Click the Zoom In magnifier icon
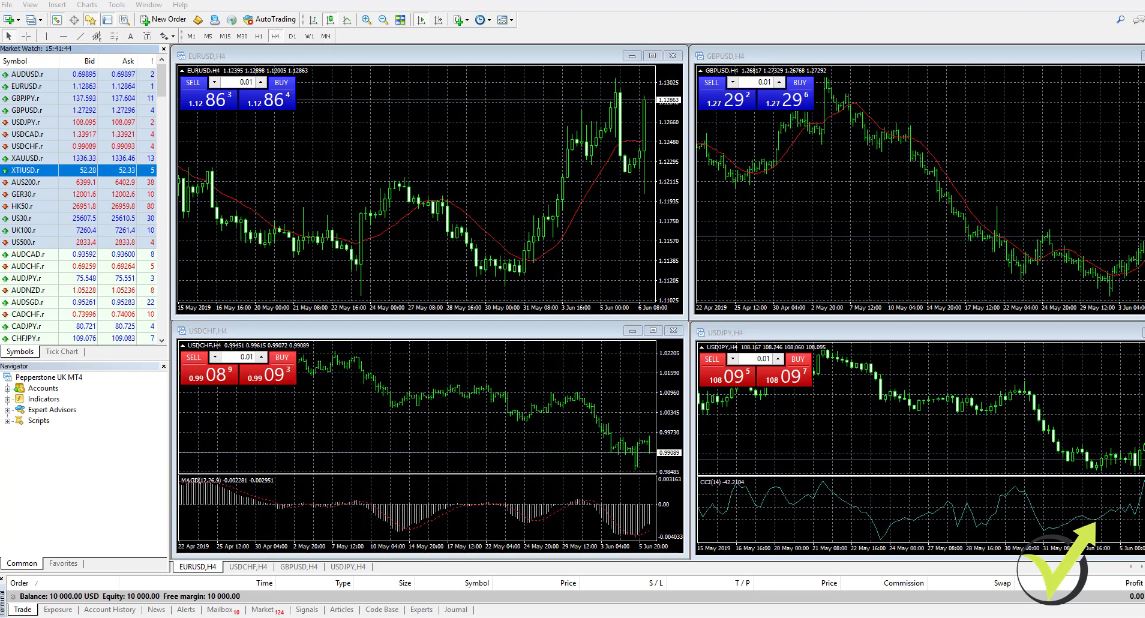The width and height of the screenshot is (1145, 618). point(367,19)
